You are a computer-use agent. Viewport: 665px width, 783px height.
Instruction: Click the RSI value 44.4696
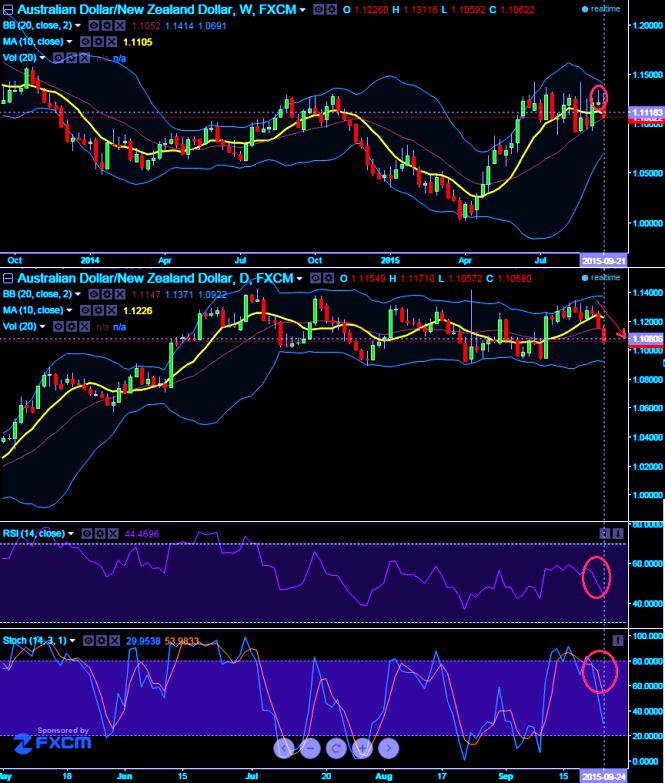pos(142,534)
